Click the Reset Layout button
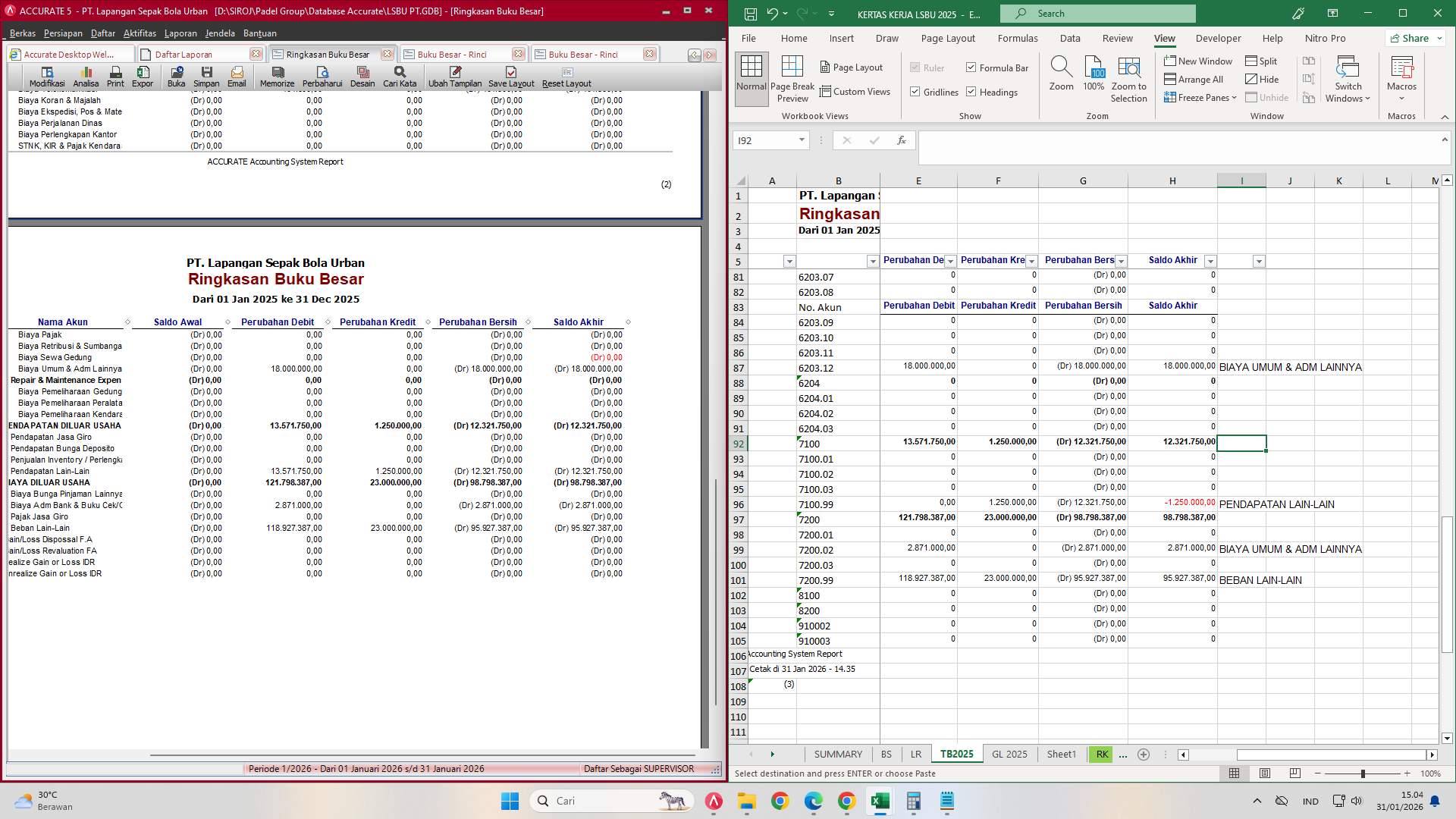The image size is (1456, 819). (566, 76)
